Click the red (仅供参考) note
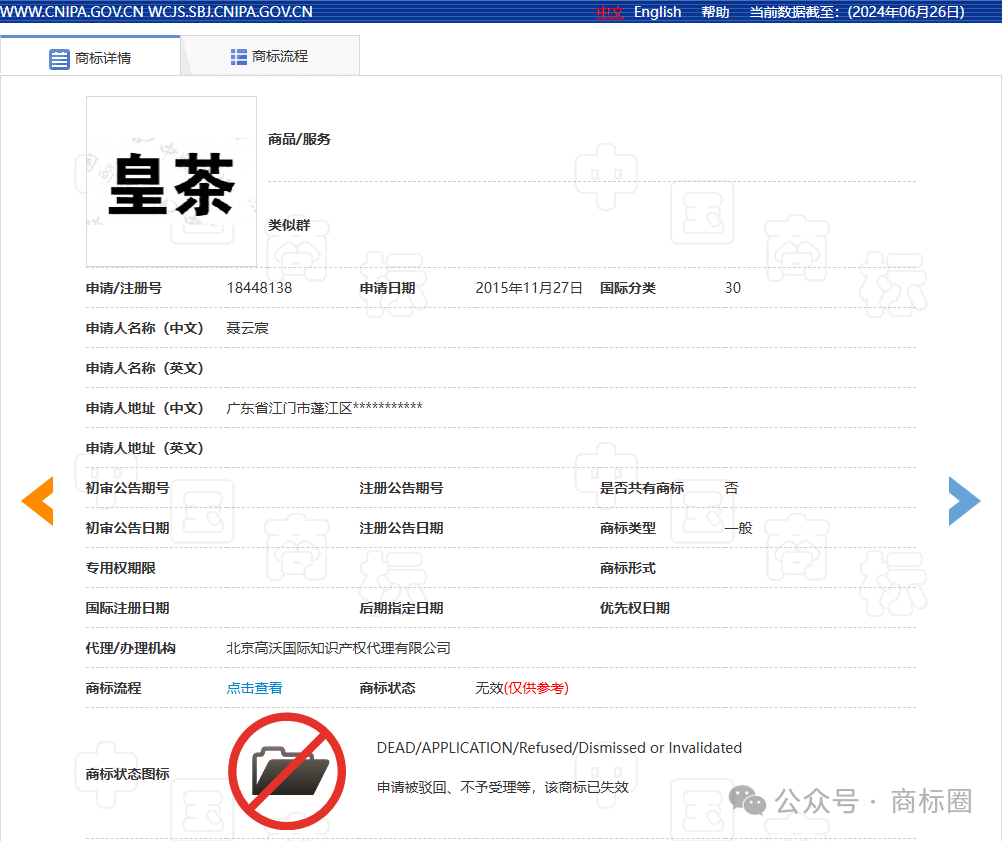This screenshot has width=1004, height=841. (537, 688)
